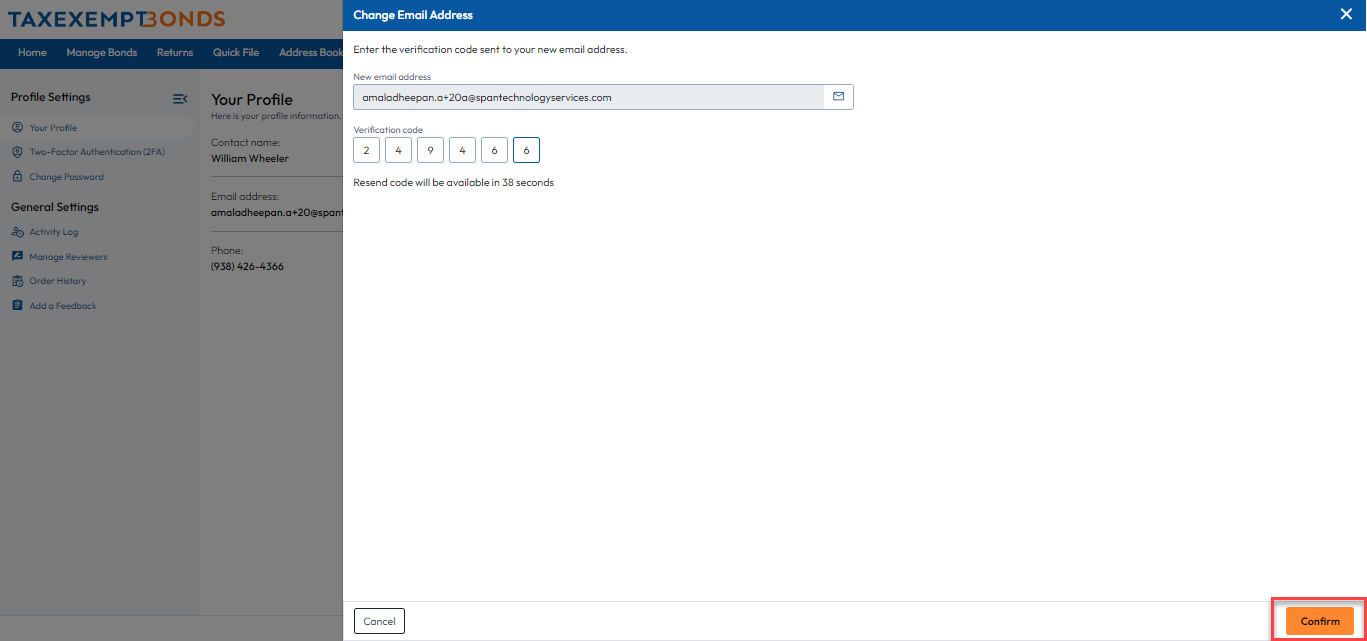Viewport: 1367px width, 641px height.
Task: Select fifth verification code box
Action: click(x=494, y=150)
